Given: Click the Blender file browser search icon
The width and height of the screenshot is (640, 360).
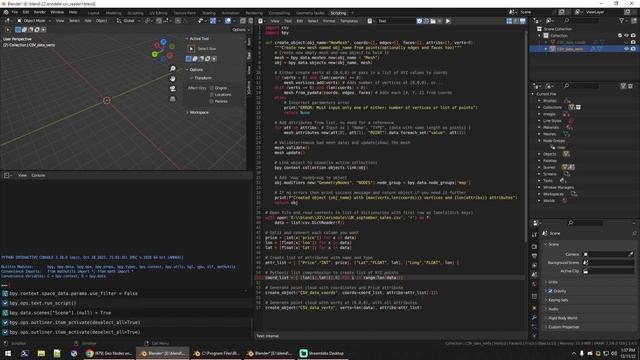Looking at the screenshot, I should (567, 86).
